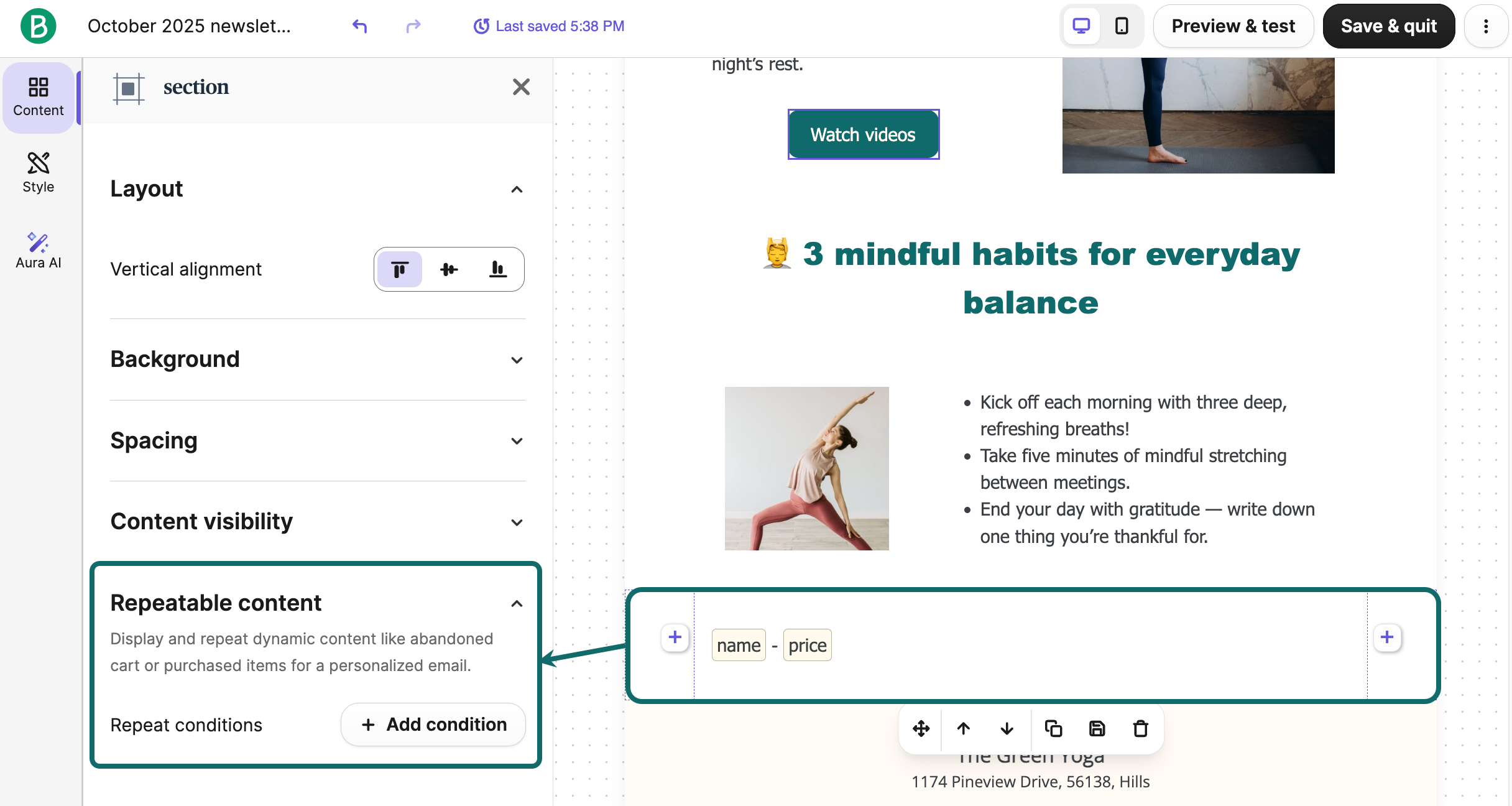This screenshot has height=806, width=1512.
Task: Click the redo arrow icon
Action: click(413, 26)
